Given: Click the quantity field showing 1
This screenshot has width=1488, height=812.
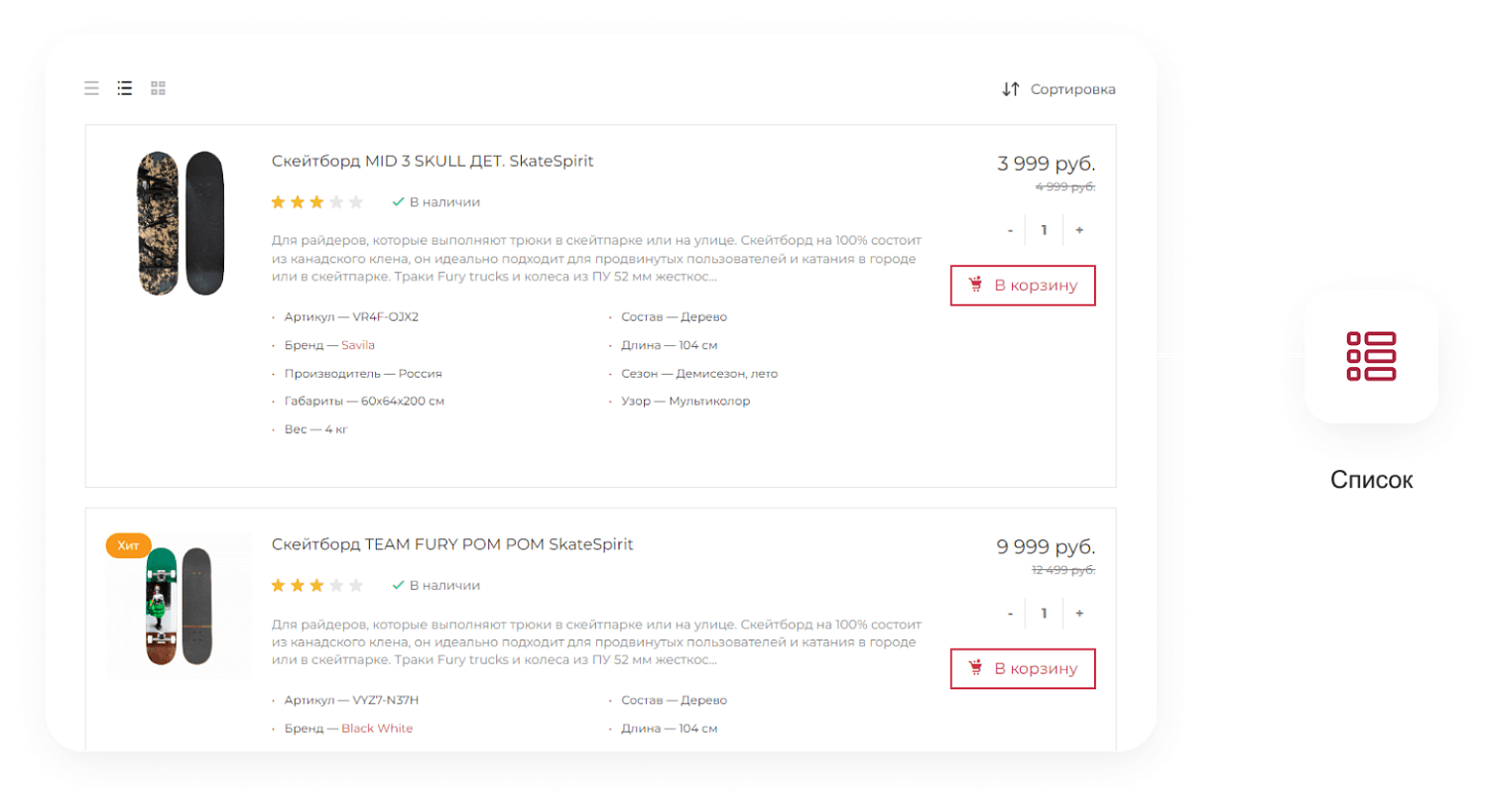Looking at the screenshot, I should coord(1044,229).
